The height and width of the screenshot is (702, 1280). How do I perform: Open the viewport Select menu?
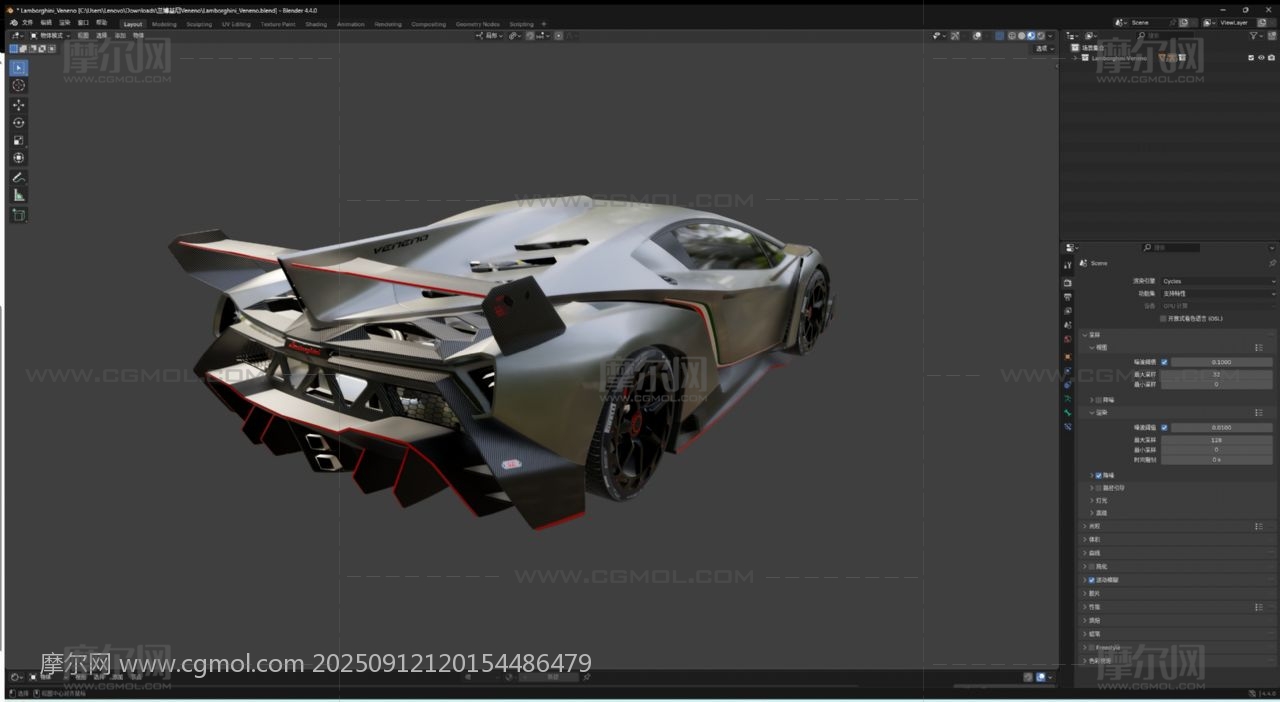click(101, 35)
